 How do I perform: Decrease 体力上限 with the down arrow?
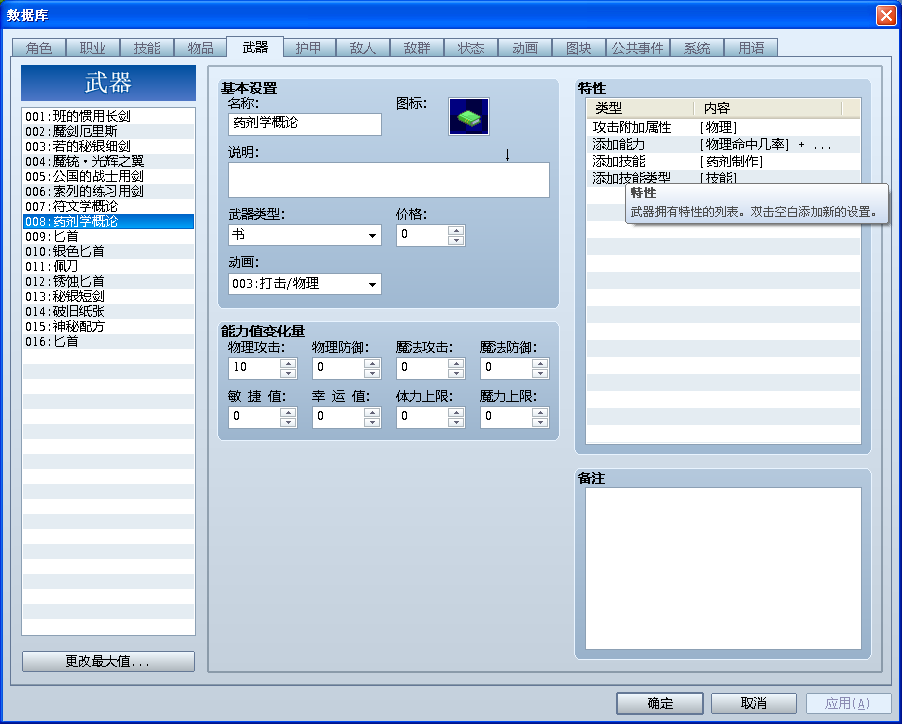click(x=456, y=422)
